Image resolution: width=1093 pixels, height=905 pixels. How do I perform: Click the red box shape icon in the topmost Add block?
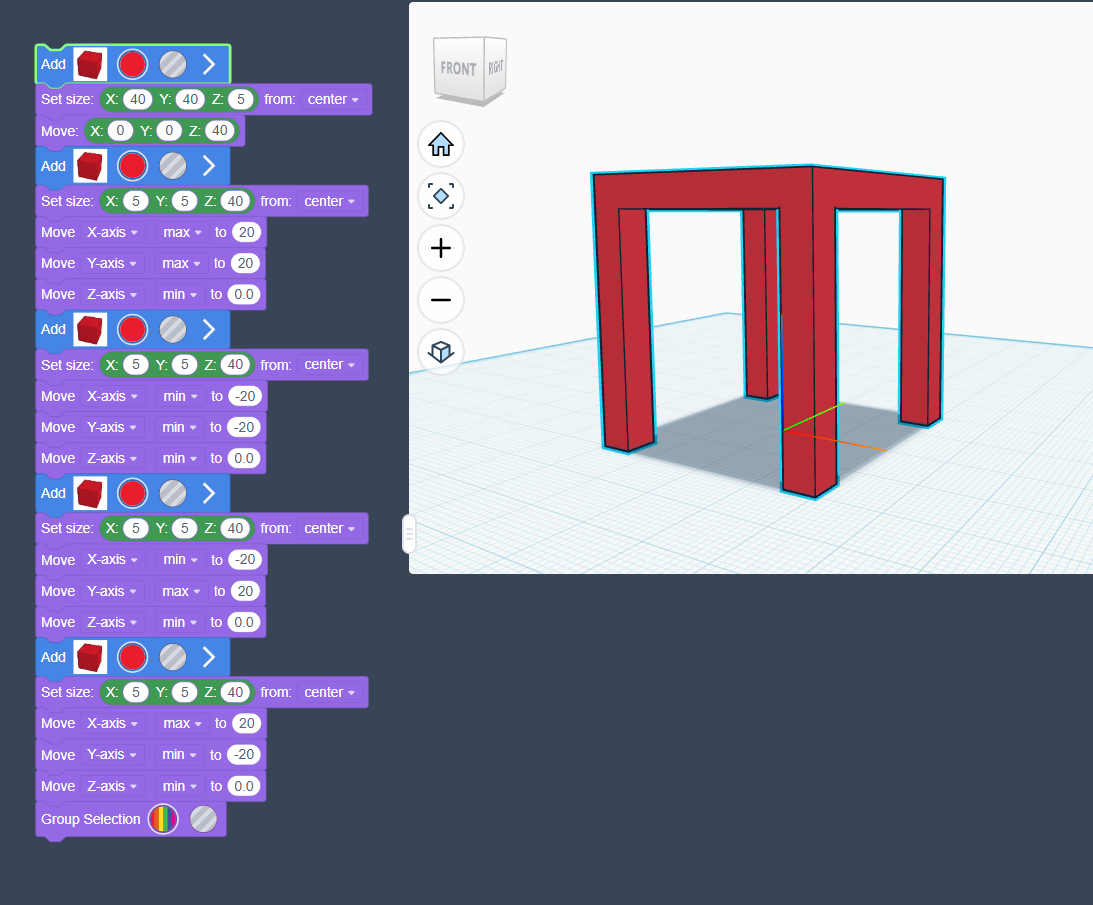point(90,65)
